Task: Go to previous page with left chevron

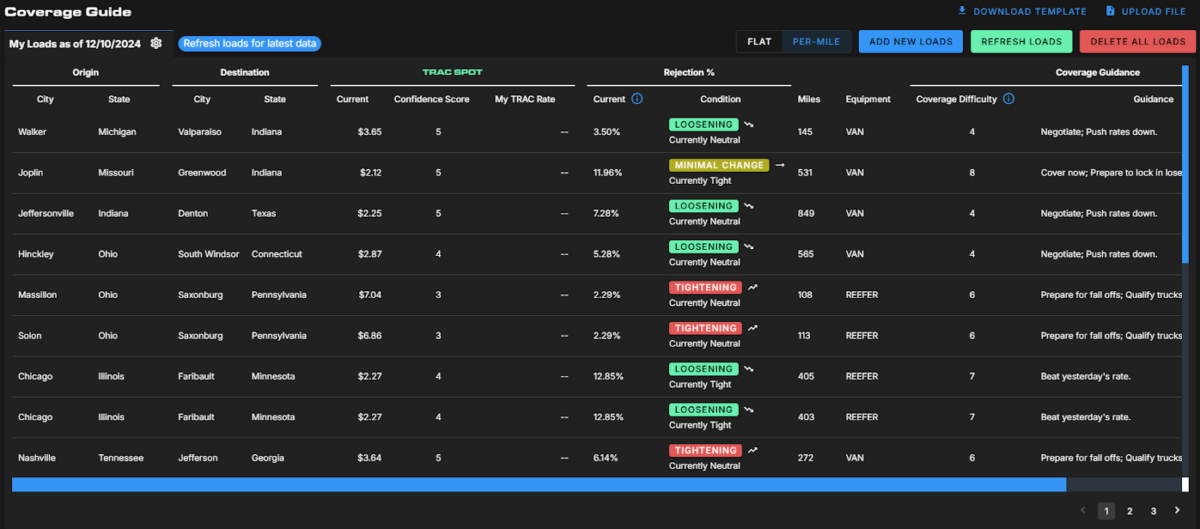Action: (1083, 511)
